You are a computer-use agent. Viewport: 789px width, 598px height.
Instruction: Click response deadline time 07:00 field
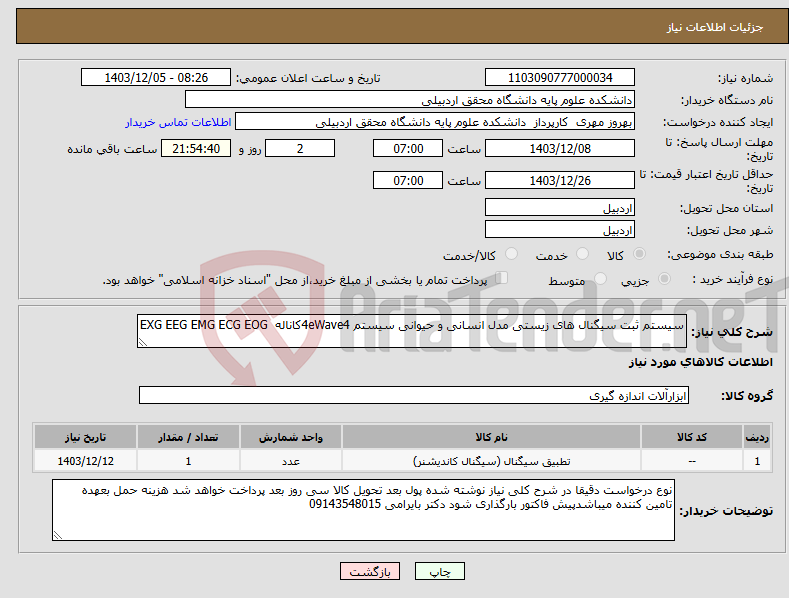(408, 148)
